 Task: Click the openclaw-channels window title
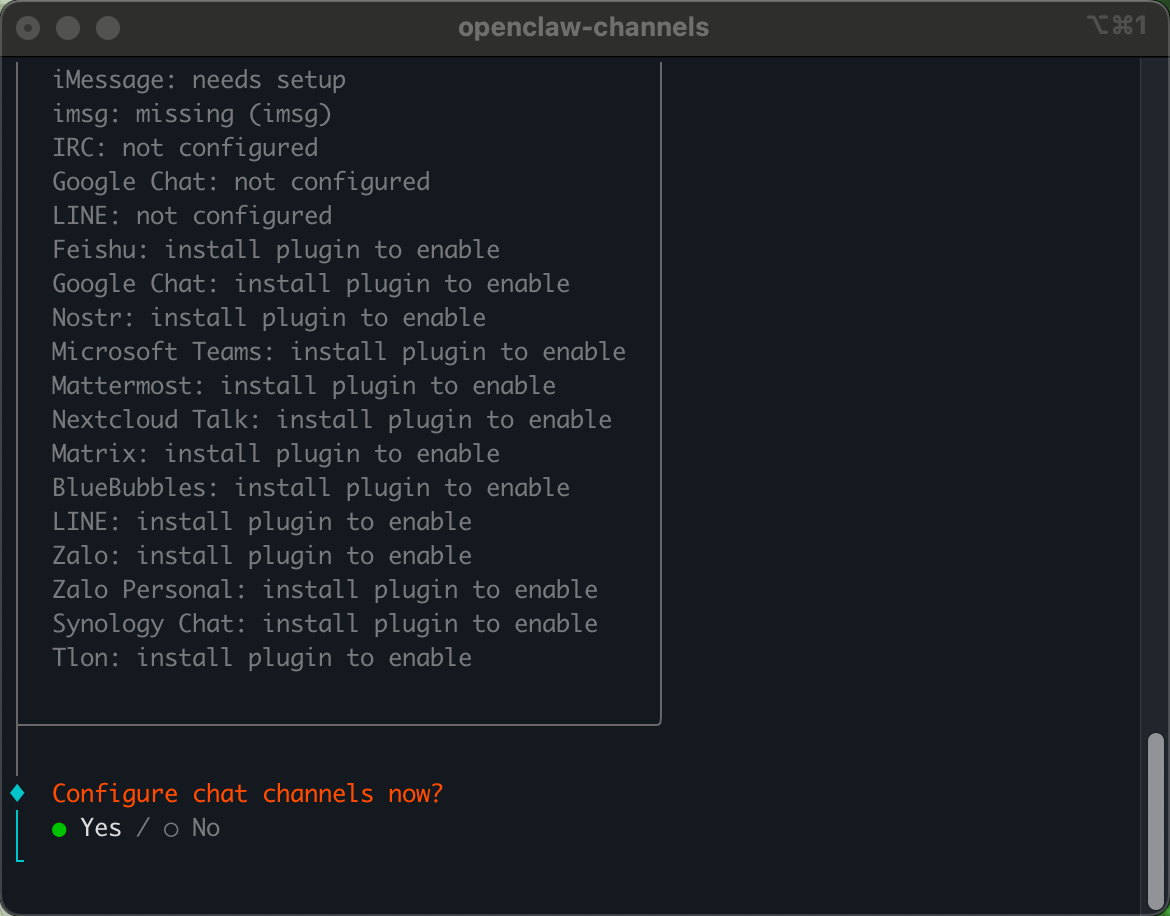click(x=584, y=28)
